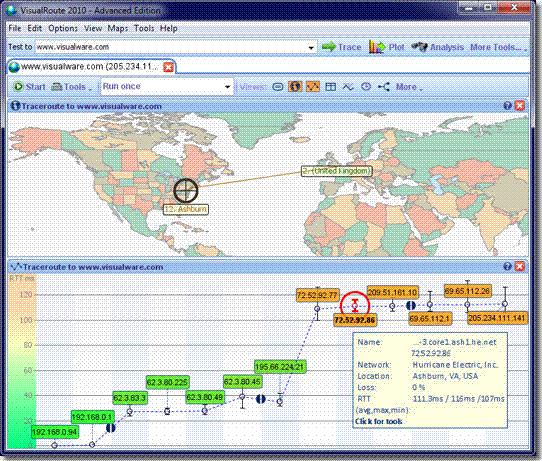Click the 2: (United Kingdom) map label
This screenshot has height=461, width=542.
point(337,171)
